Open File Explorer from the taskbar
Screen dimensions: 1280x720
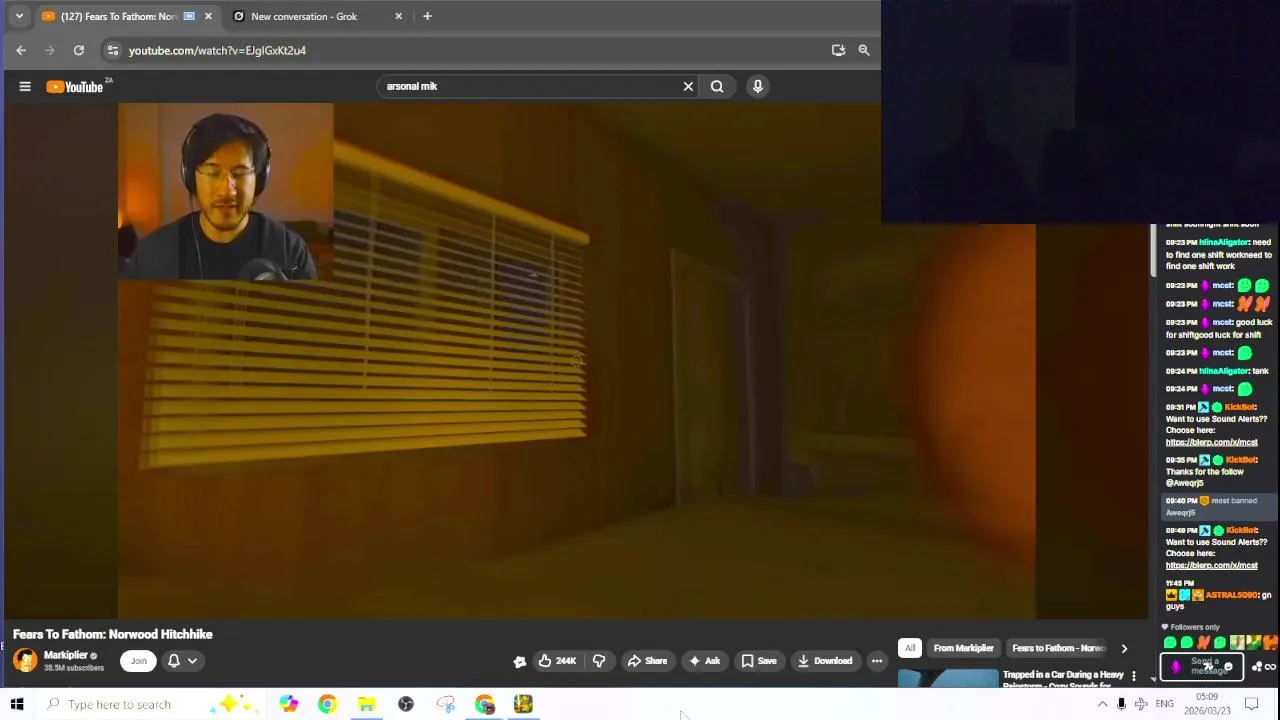point(366,704)
